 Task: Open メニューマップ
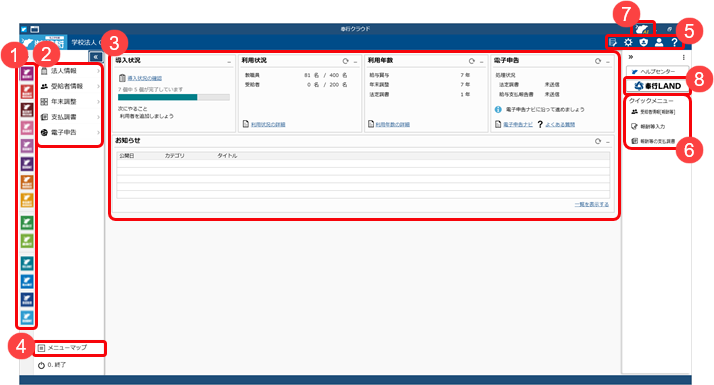[x=69, y=348]
